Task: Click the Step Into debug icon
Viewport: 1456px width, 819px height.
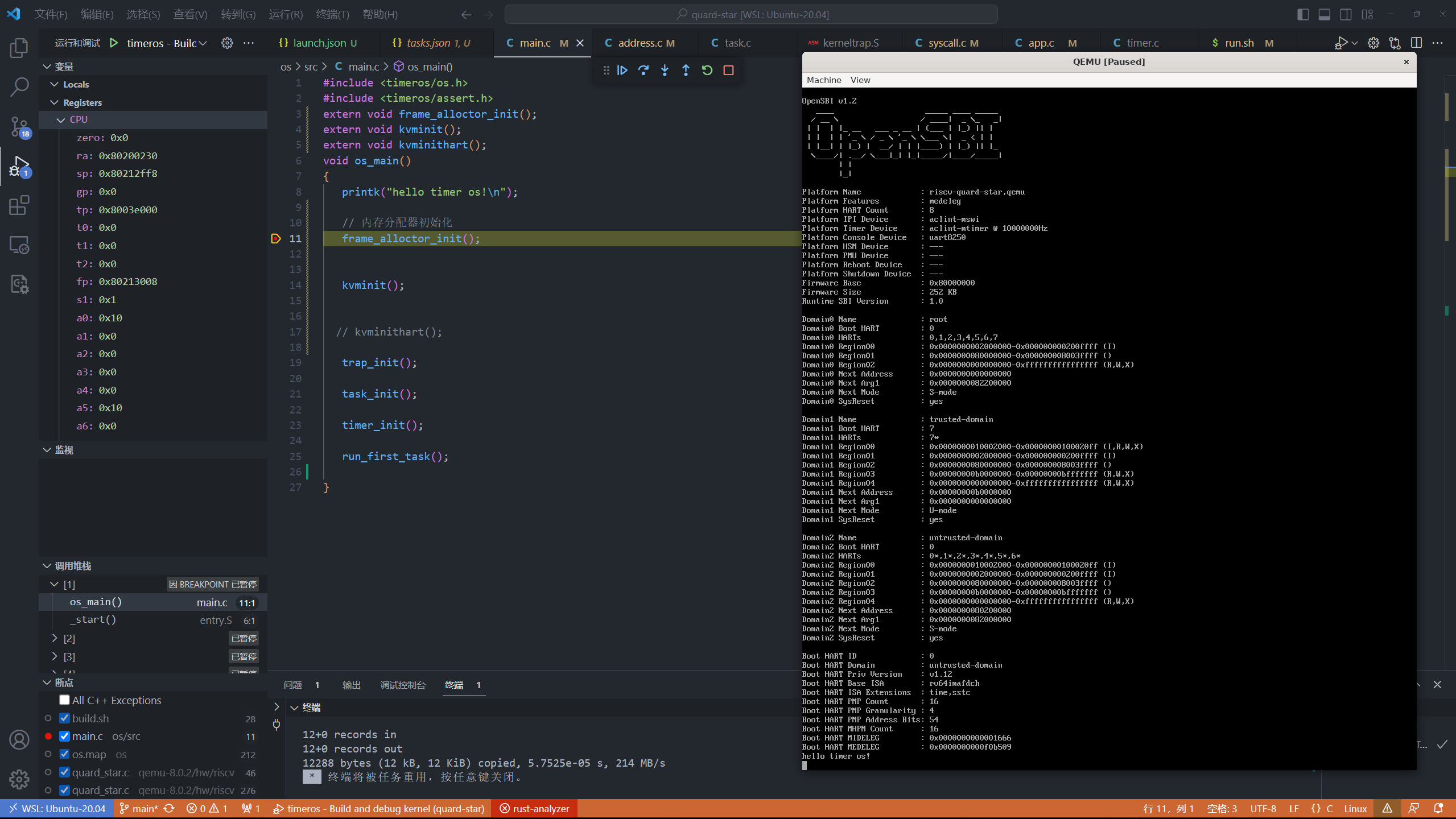Action: [665, 70]
